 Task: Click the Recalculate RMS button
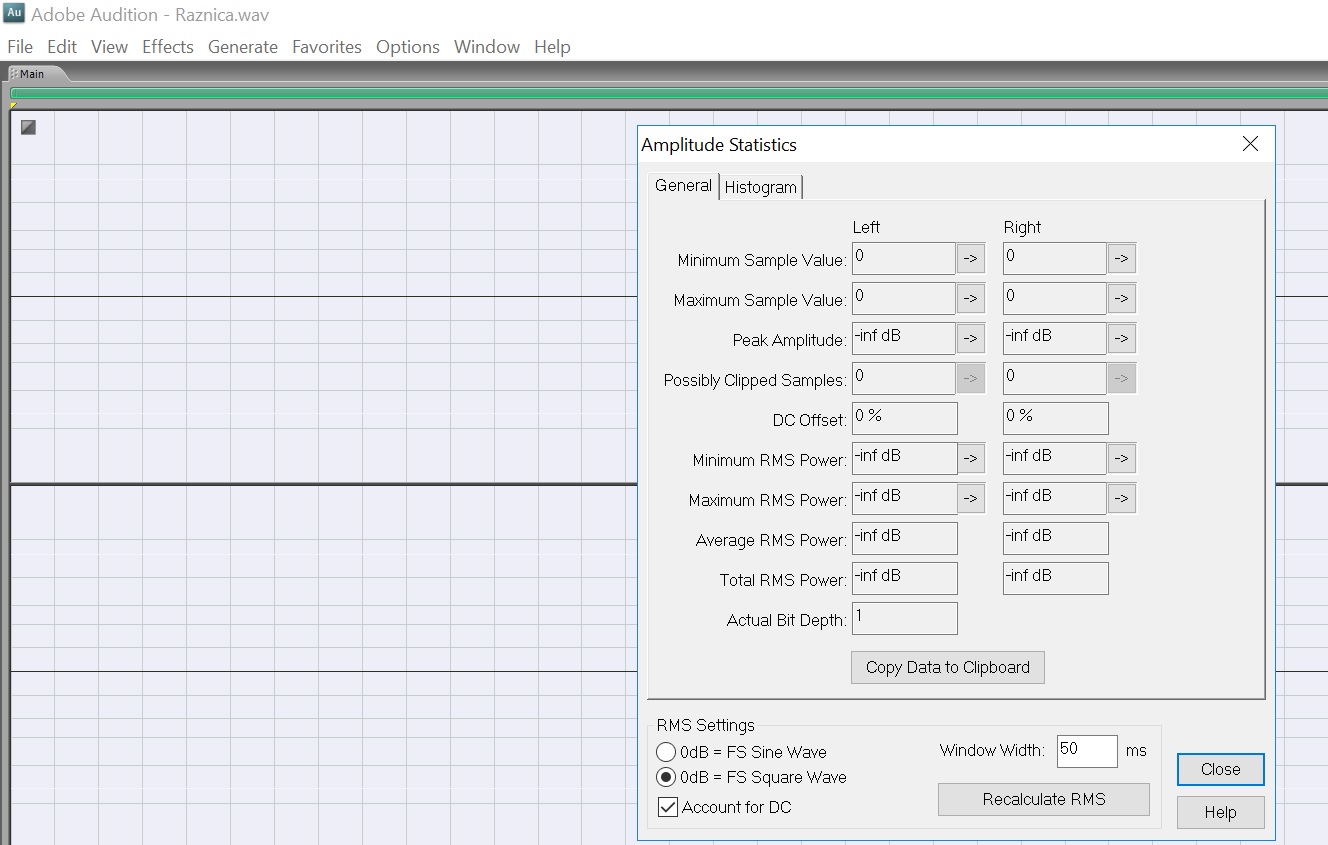(1043, 799)
